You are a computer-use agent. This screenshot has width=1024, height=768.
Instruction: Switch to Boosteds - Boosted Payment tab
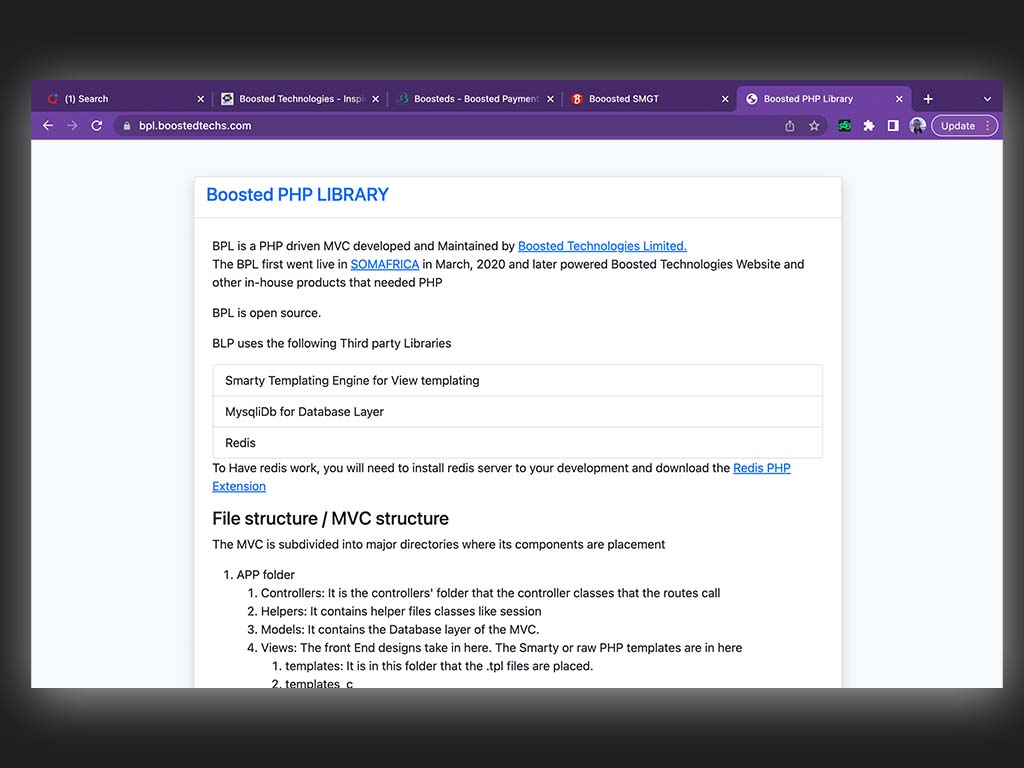pyautogui.click(x=476, y=99)
